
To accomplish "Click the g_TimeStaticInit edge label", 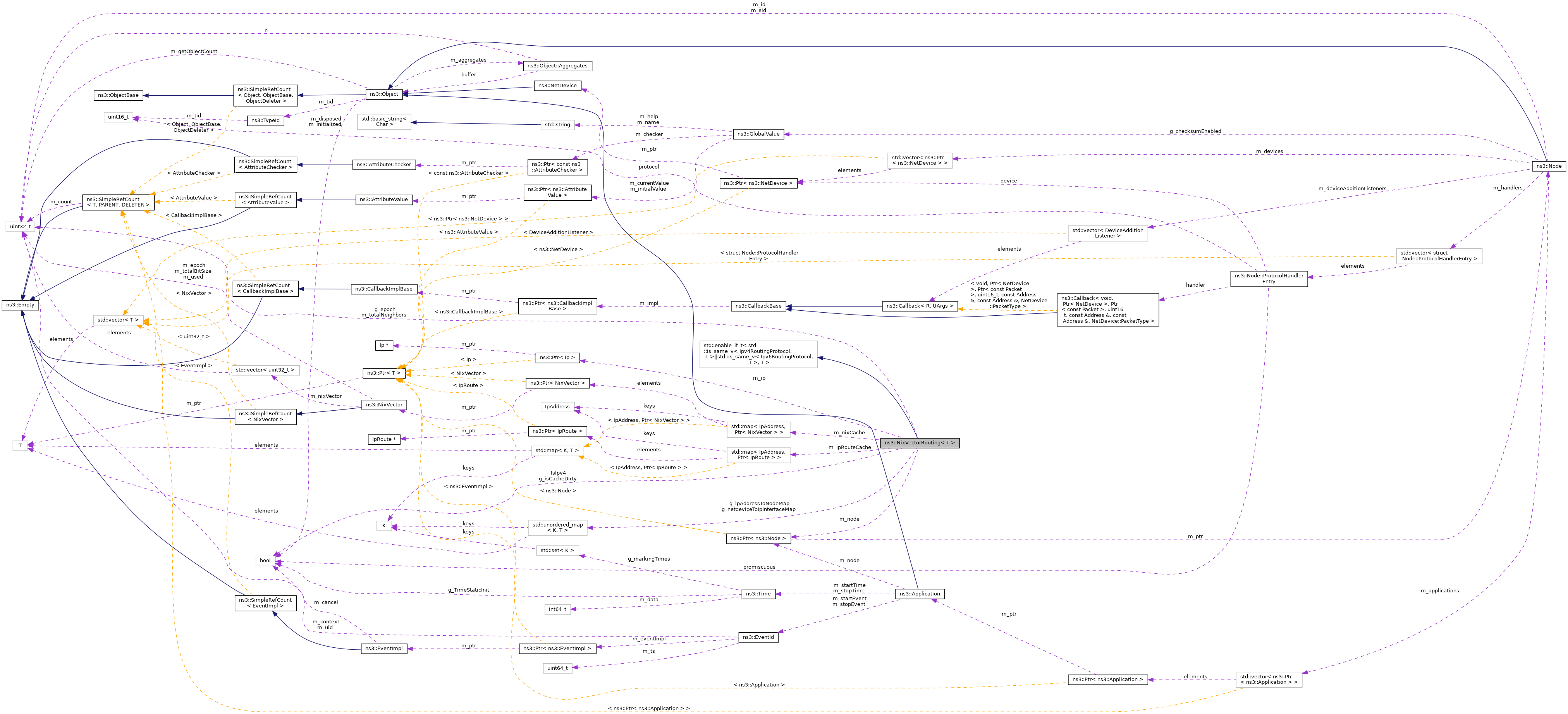I will tap(468, 590).
